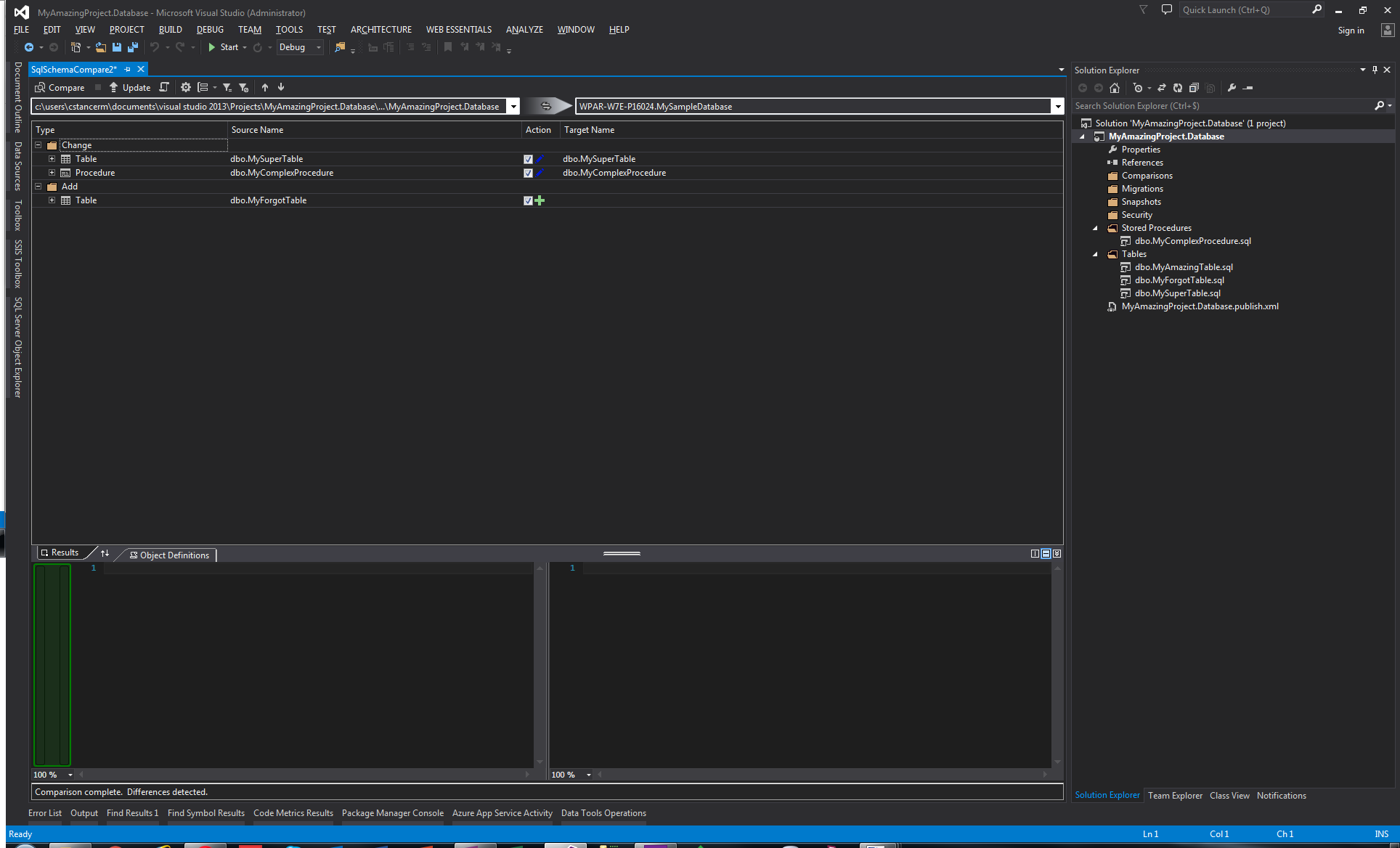Open SQL Server Object Explorer side tab

[x=18, y=347]
